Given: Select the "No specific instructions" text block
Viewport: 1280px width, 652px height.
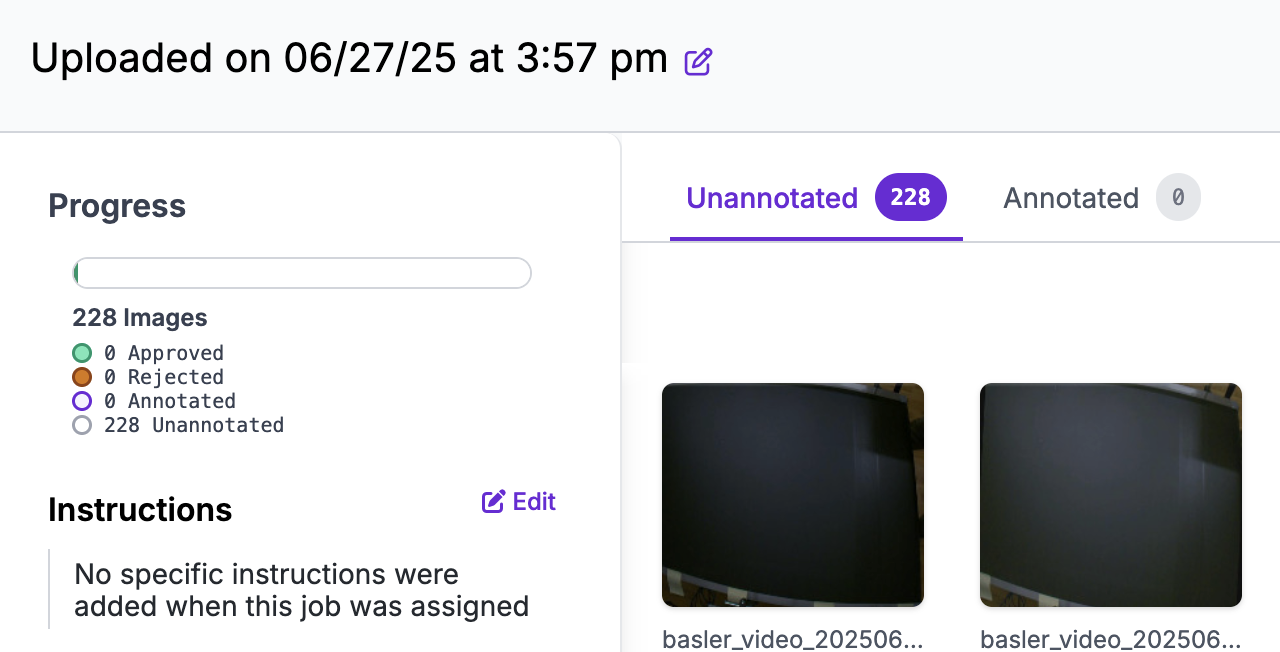Looking at the screenshot, I should (x=301, y=590).
